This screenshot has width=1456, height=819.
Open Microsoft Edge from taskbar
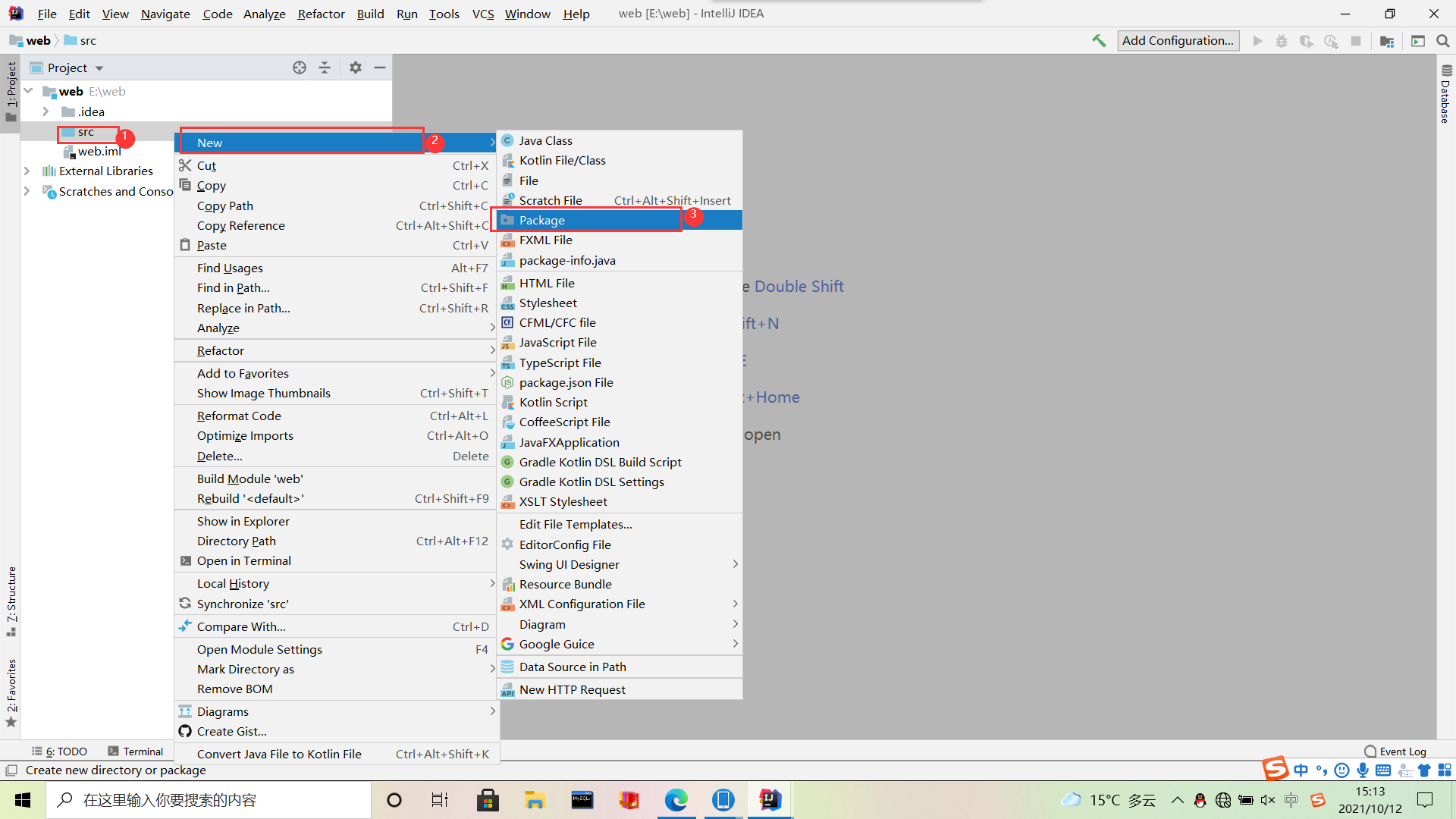pyautogui.click(x=676, y=800)
